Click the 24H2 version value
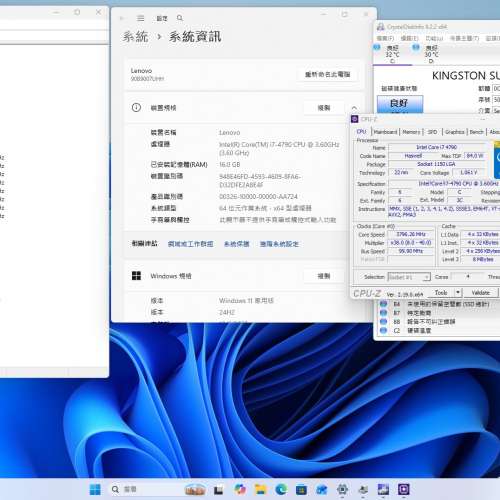This screenshot has width=500, height=500. 227,312
